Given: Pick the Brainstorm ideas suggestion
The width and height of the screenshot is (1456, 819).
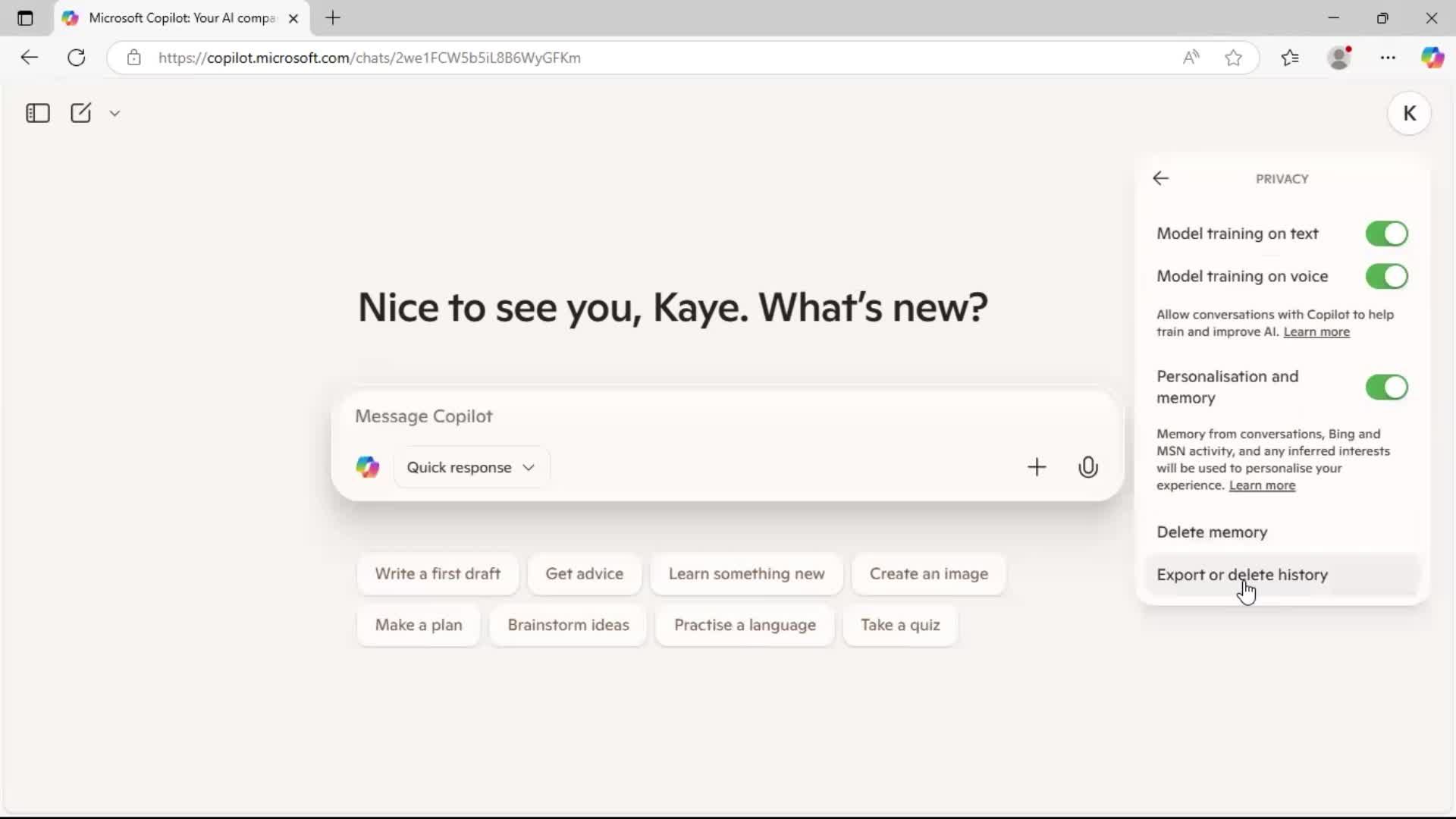Looking at the screenshot, I should pos(568,625).
